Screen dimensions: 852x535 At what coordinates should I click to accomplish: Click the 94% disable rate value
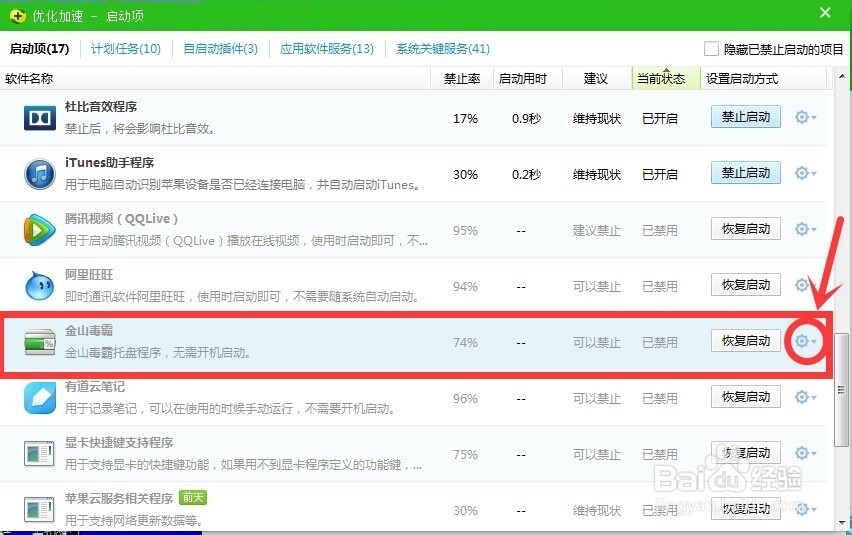click(465, 286)
